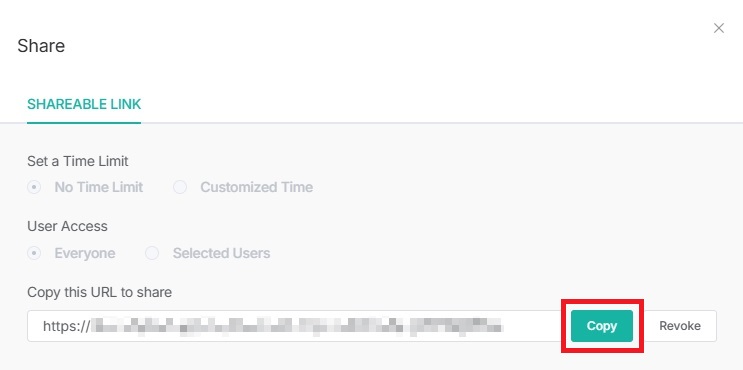This screenshot has width=743, height=370.
Task: Click the empty area right of the URL text
Action: (532, 326)
